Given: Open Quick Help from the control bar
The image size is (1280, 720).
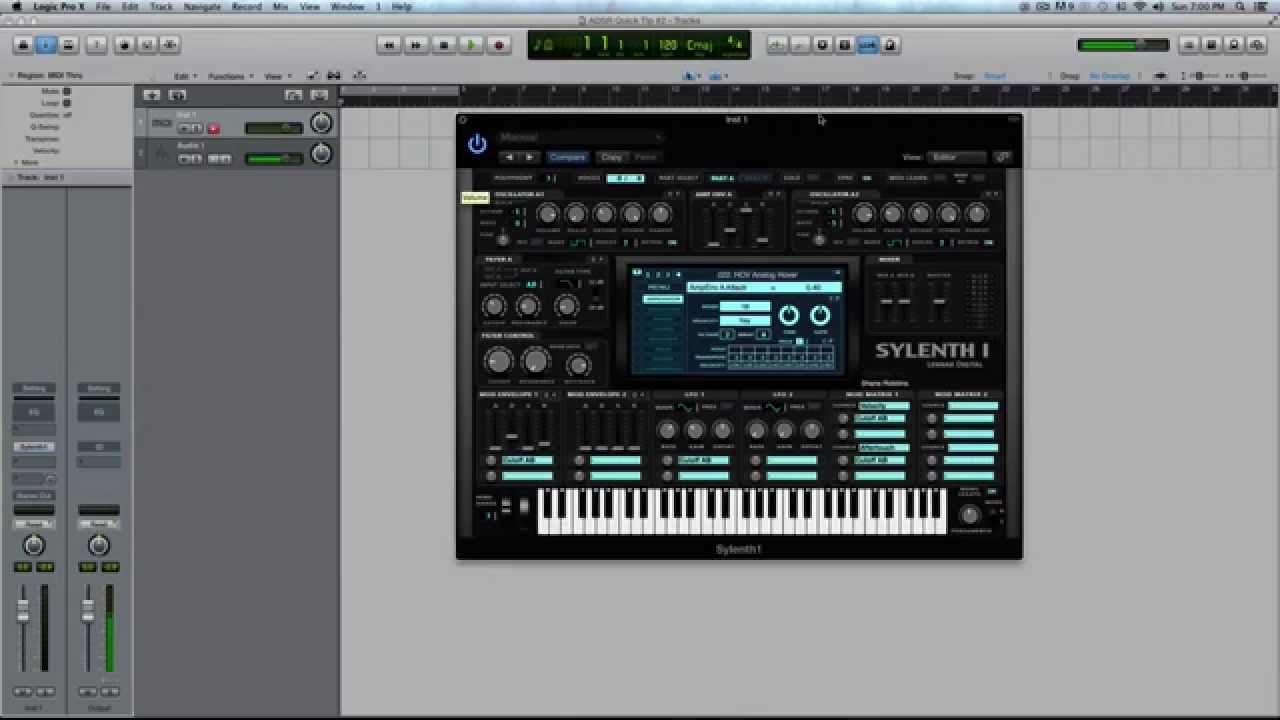Looking at the screenshot, I should (96, 45).
